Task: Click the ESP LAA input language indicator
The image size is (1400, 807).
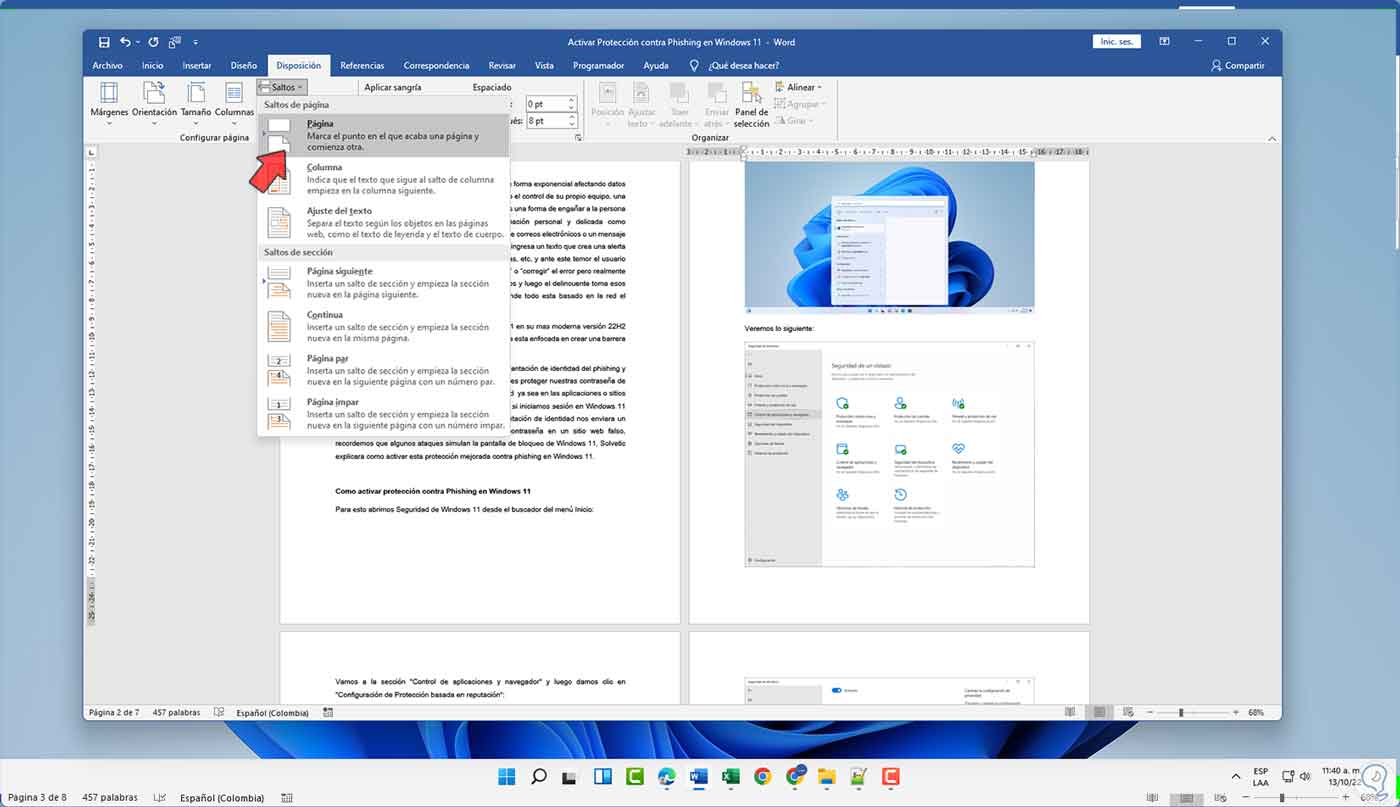Action: pos(1262,777)
